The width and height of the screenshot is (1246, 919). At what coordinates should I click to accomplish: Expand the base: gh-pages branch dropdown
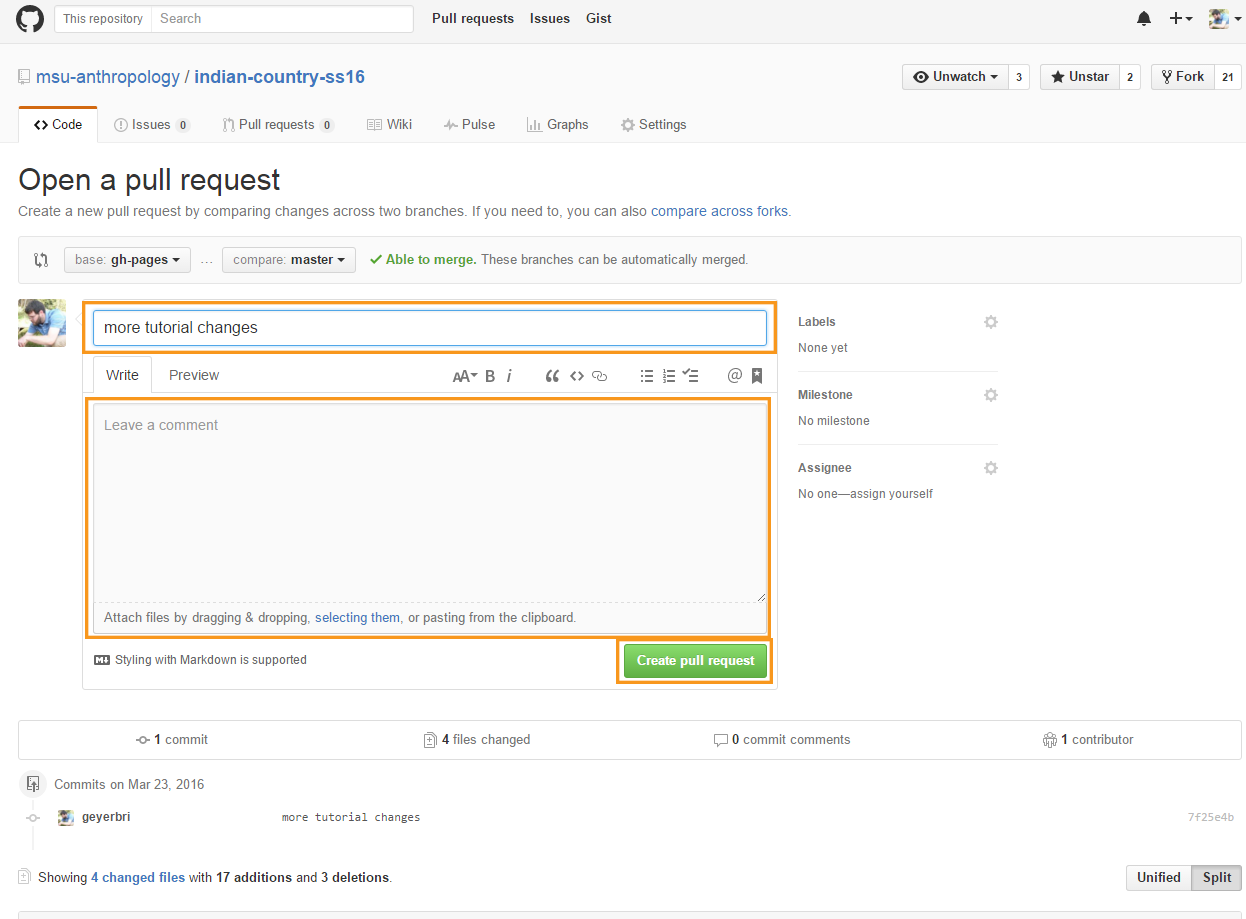tap(127, 260)
